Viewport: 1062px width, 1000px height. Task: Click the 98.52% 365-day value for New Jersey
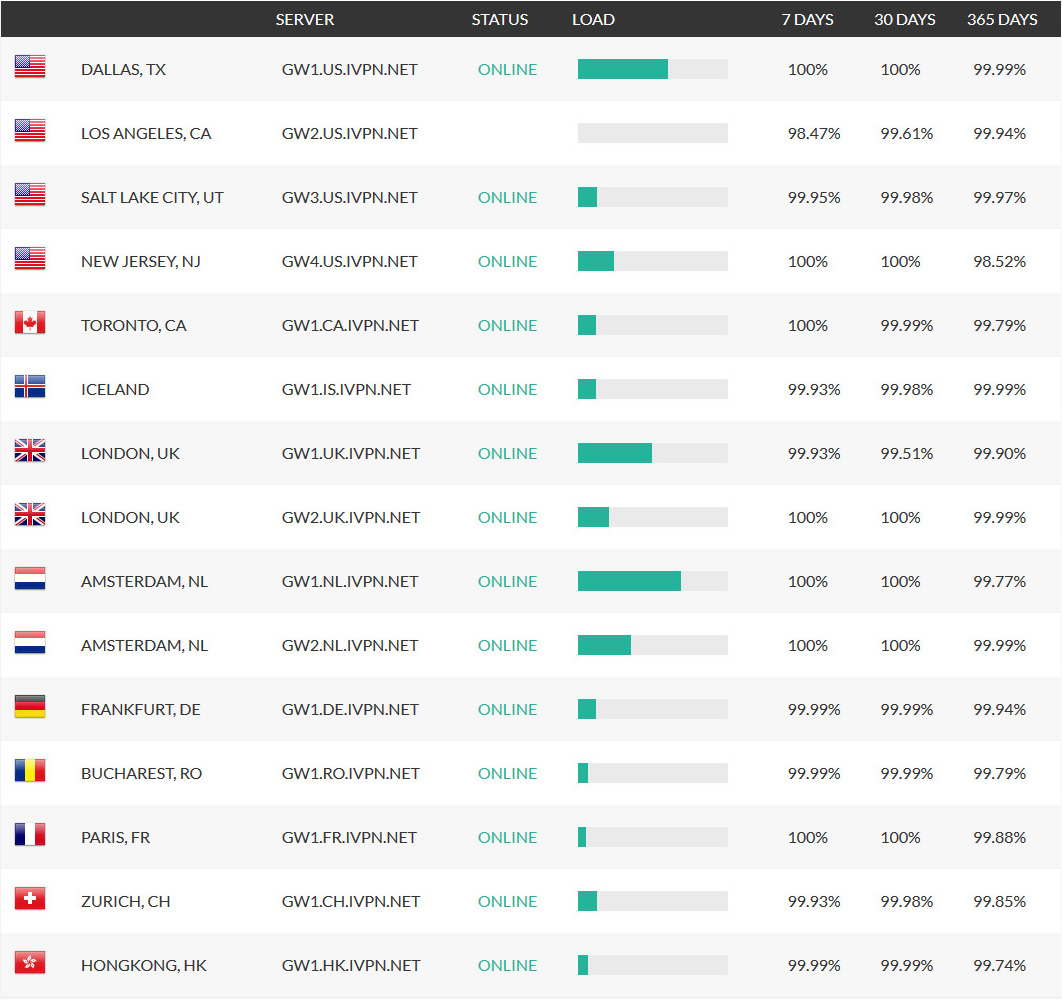tap(1000, 262)
